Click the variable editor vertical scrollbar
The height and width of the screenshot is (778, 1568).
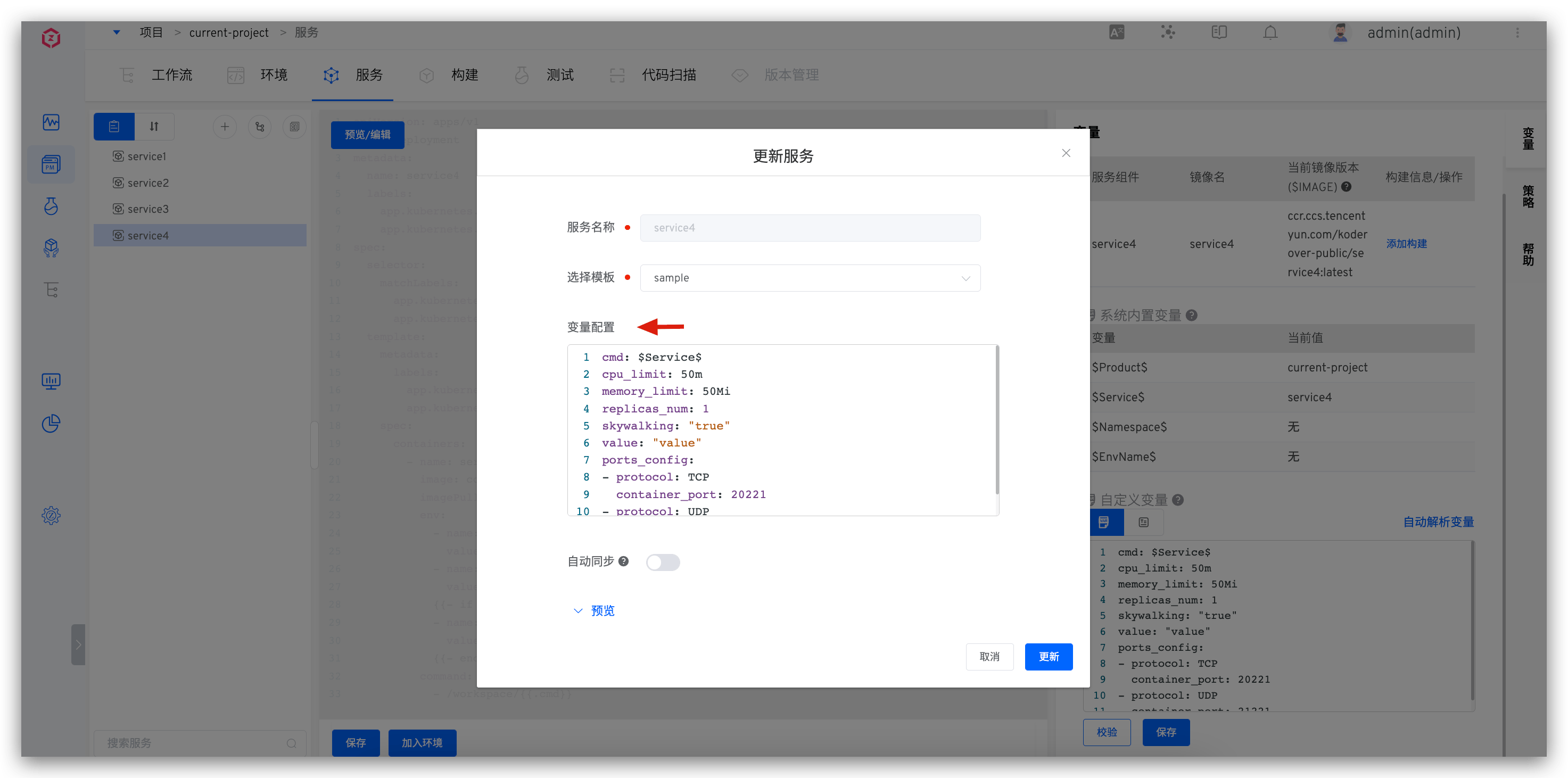(996, 420)
